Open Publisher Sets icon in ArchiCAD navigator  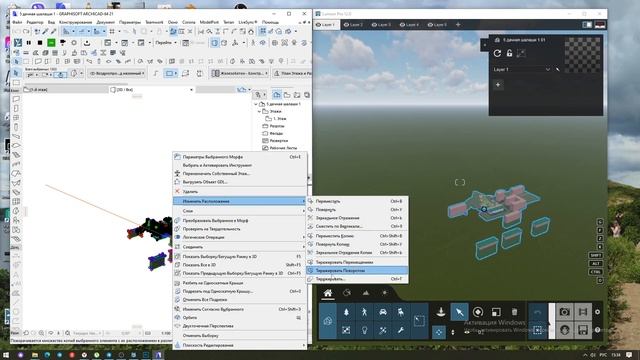click(x=307, y=95)
